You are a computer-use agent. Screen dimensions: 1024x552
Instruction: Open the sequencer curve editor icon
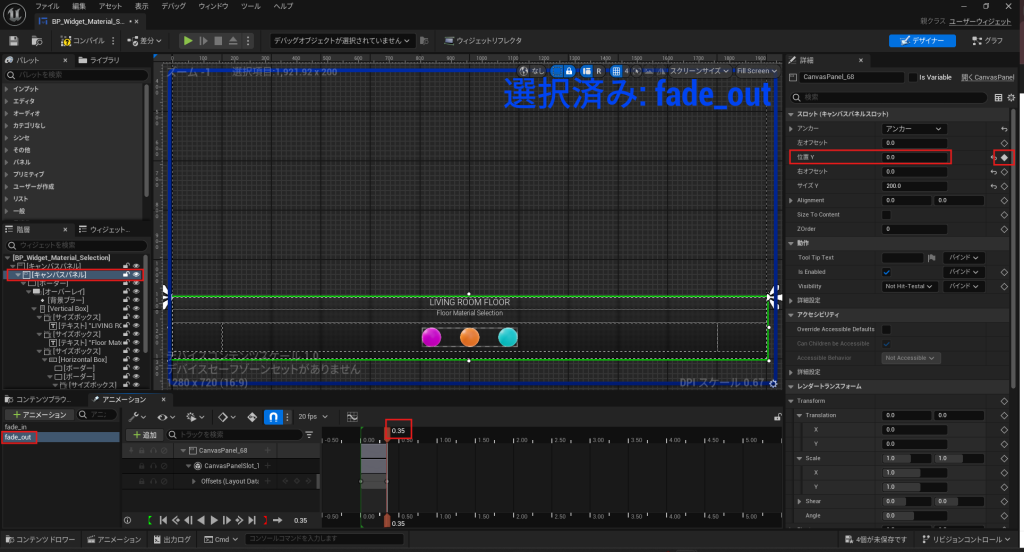[x=352, y=416]
